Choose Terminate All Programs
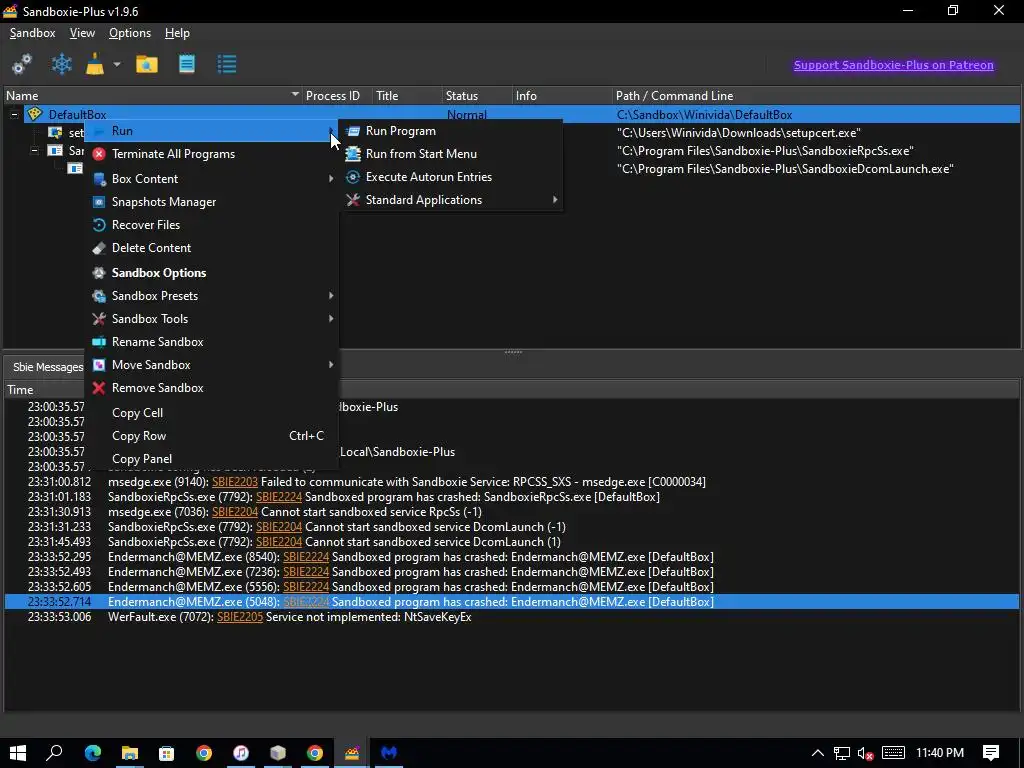The height and width of the screenshot is (768, 1024). [212, 153]
